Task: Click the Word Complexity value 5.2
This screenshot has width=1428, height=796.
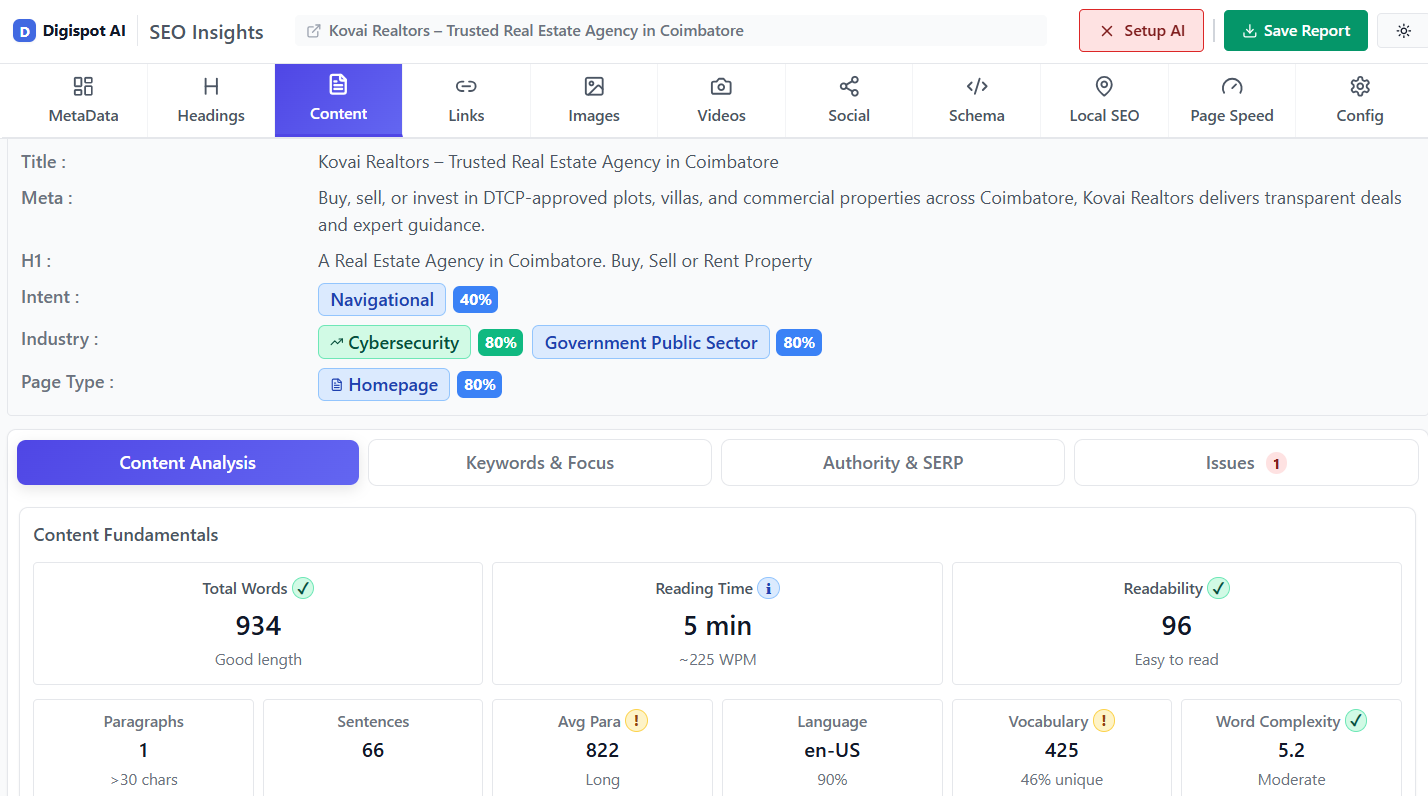Action: click(1291, 750)
